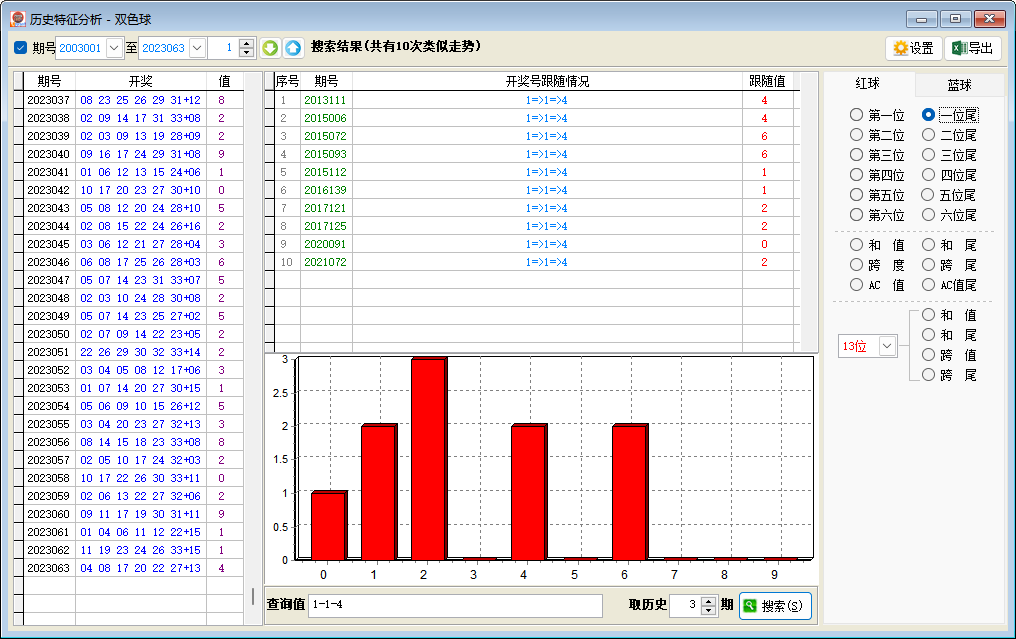Select the 第二位 radio button
The height and width of the screenshot is (639, 1016).
[857, 135]
